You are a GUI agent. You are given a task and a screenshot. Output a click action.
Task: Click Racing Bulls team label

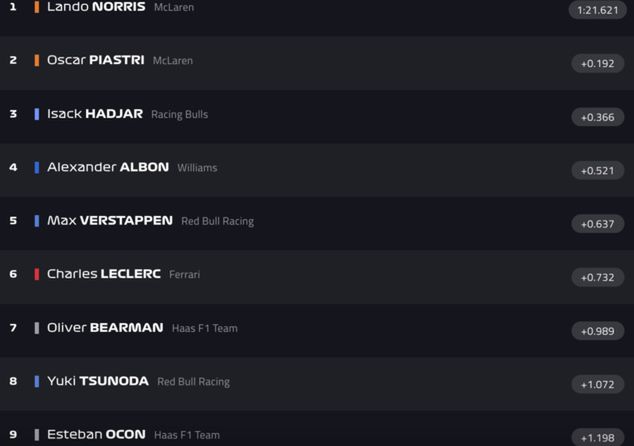(x=180, y=115)
